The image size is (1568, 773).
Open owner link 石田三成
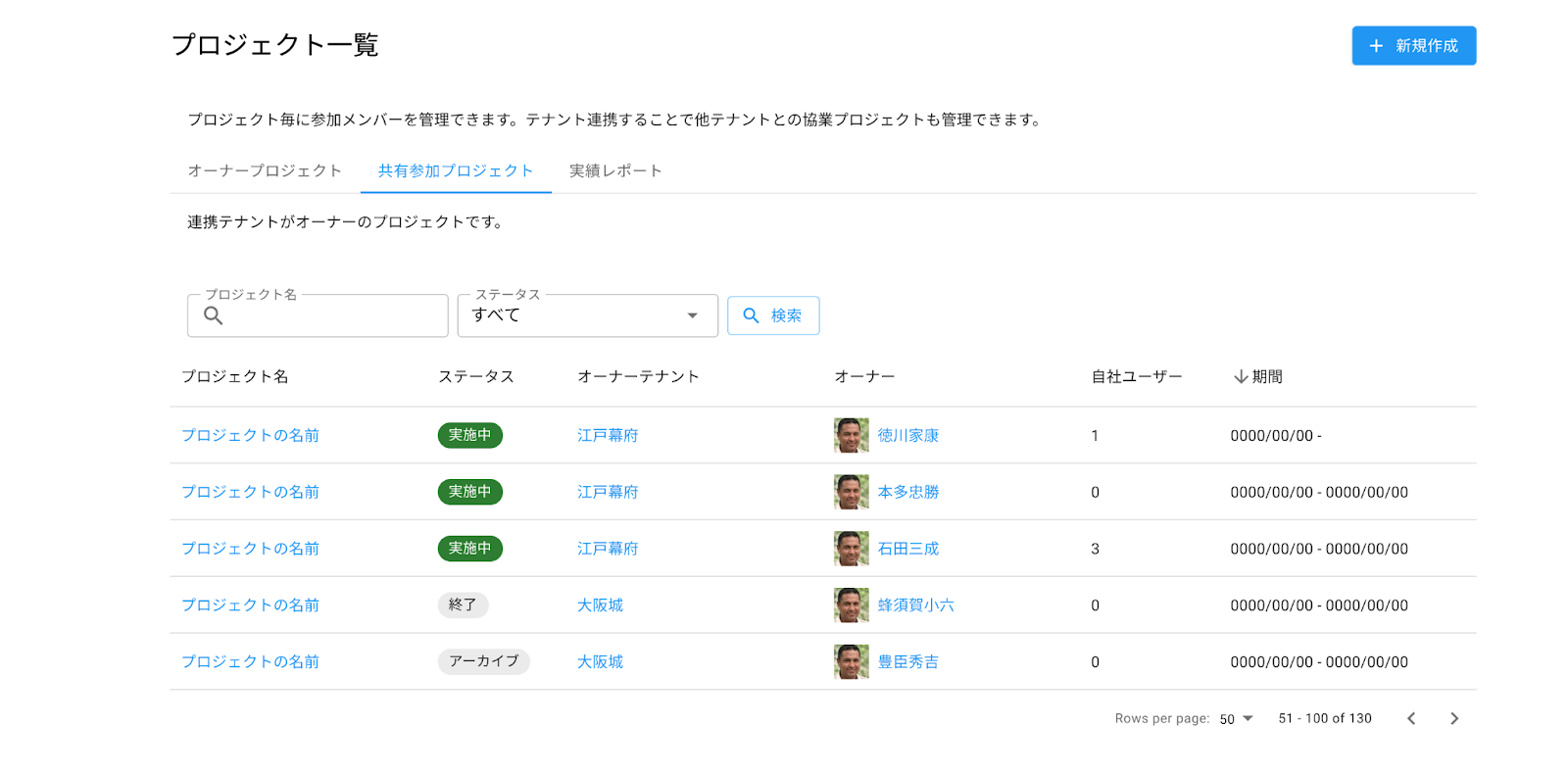(908, 549)
